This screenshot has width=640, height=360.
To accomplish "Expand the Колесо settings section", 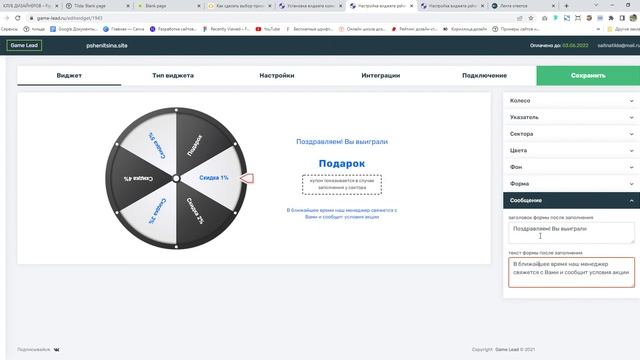I will pos(571,100).
